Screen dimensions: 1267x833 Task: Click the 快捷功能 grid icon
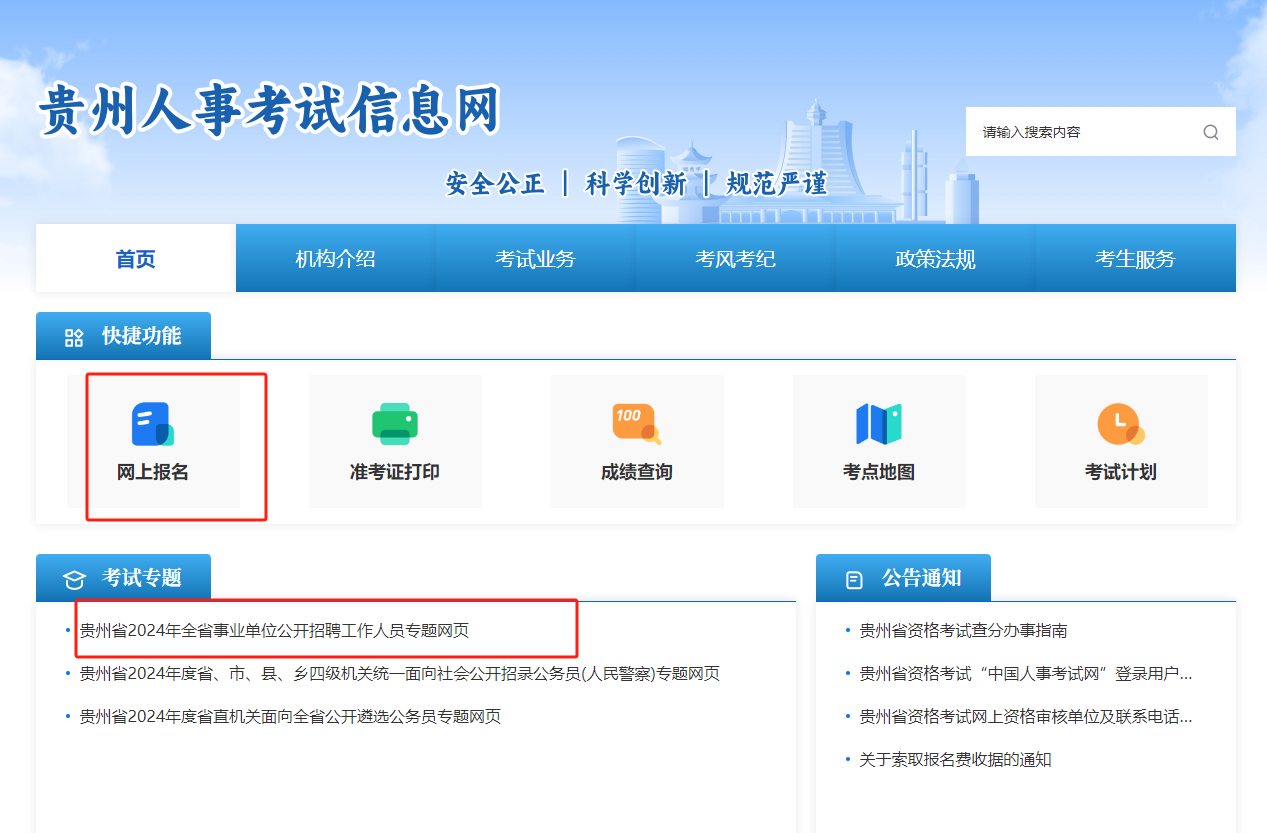[74, 337]
